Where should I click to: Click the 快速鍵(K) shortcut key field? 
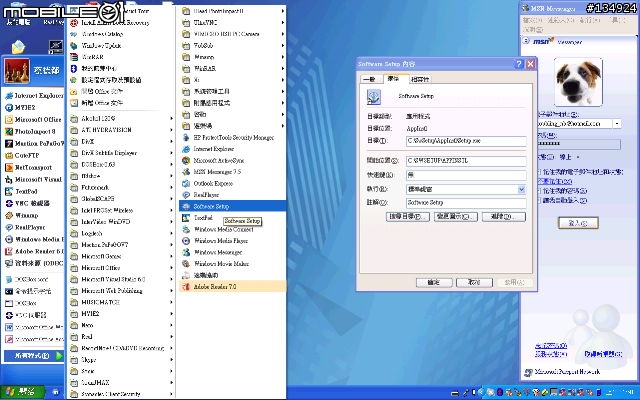click(x=466, y=175)
